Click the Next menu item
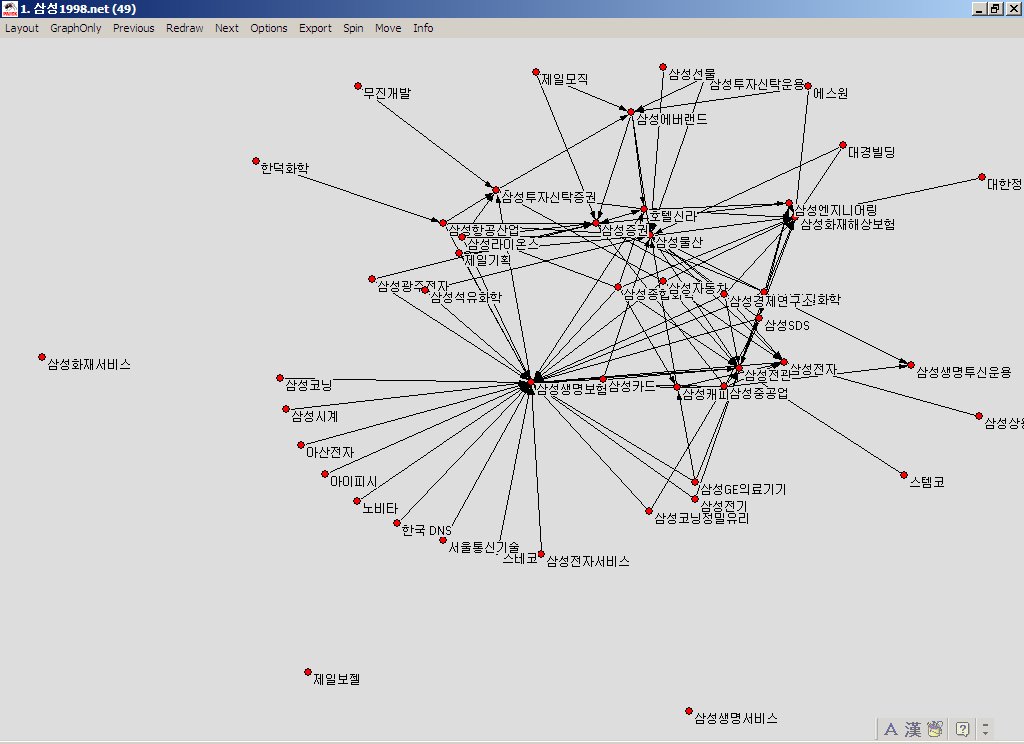This screenshot has height=744, width=1024. tap(227, 28)
